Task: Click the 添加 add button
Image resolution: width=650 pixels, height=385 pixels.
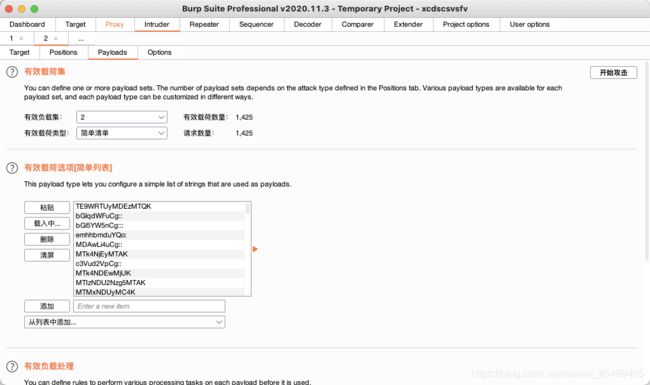Action: pos(47,306)
